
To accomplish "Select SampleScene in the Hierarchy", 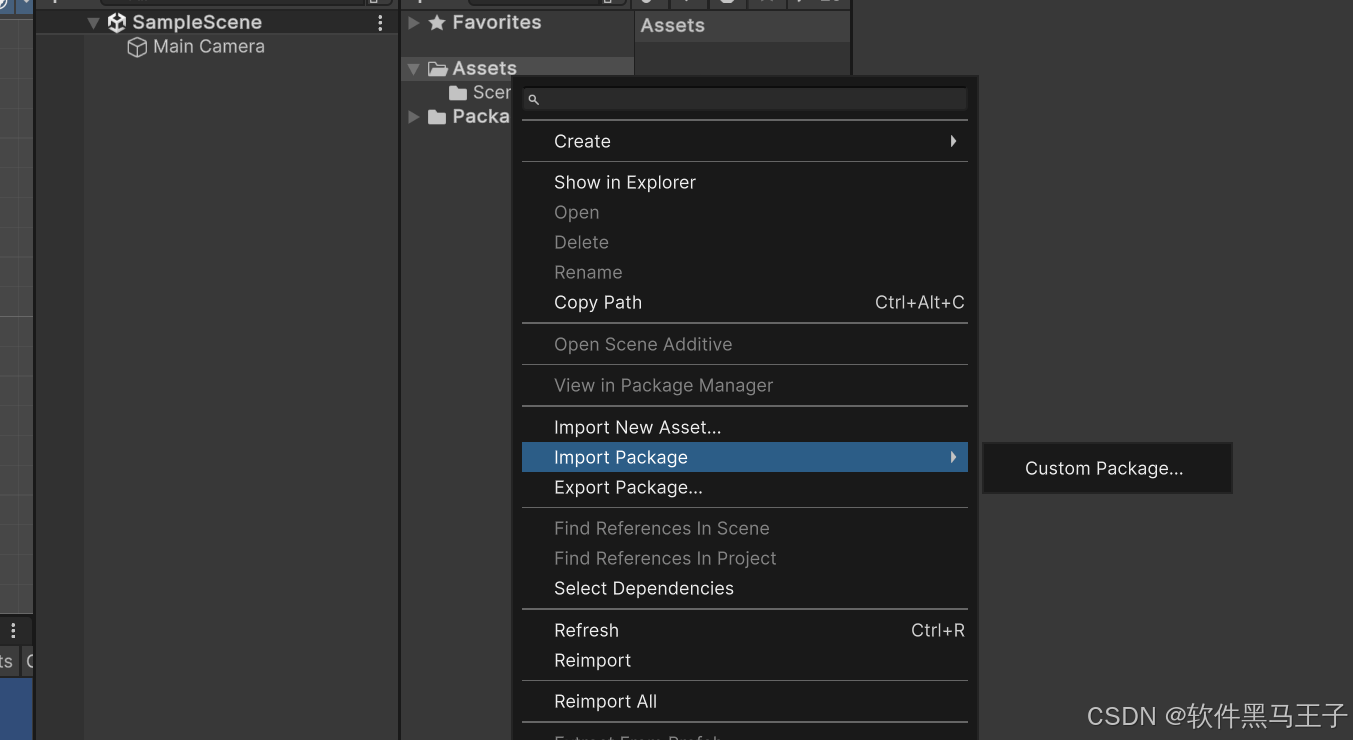I will pos(197,22).
